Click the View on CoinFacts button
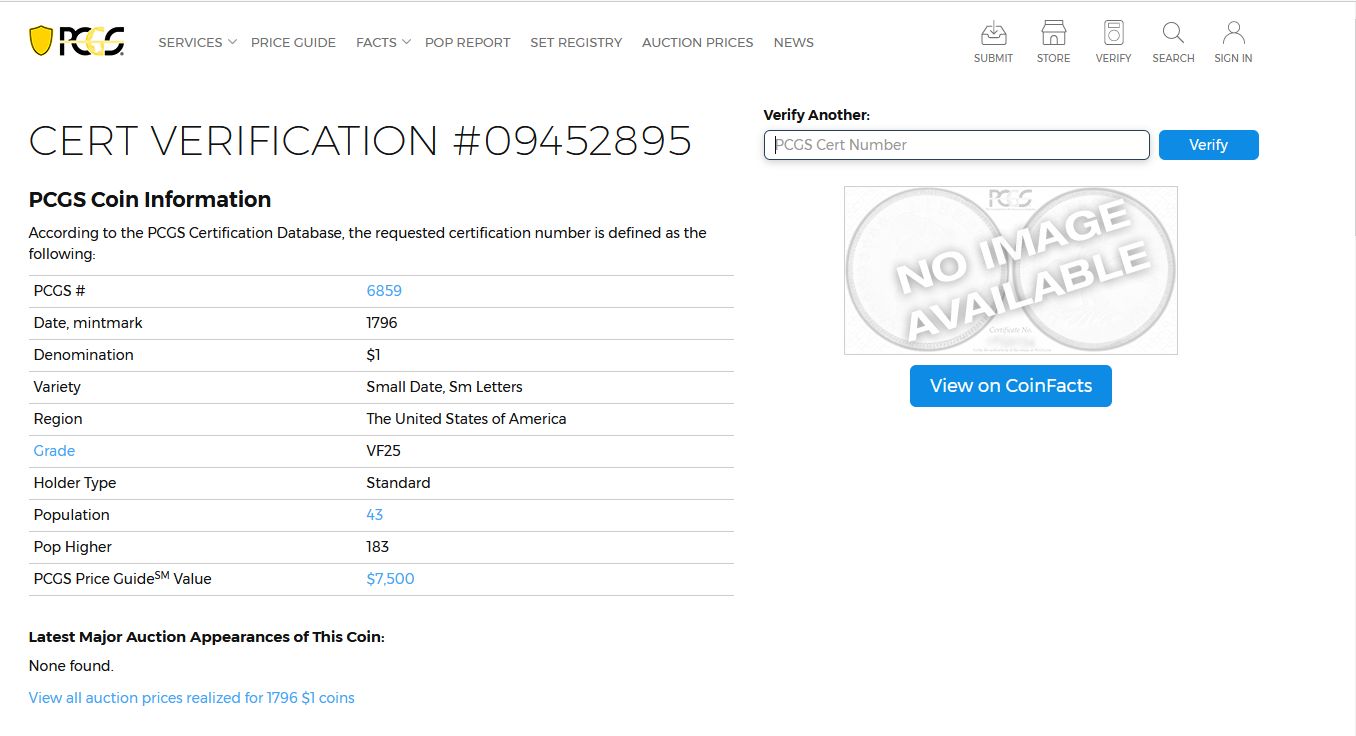This screenshot has width=1356, height=736. pyautogui.click(x=1010, y=386)
